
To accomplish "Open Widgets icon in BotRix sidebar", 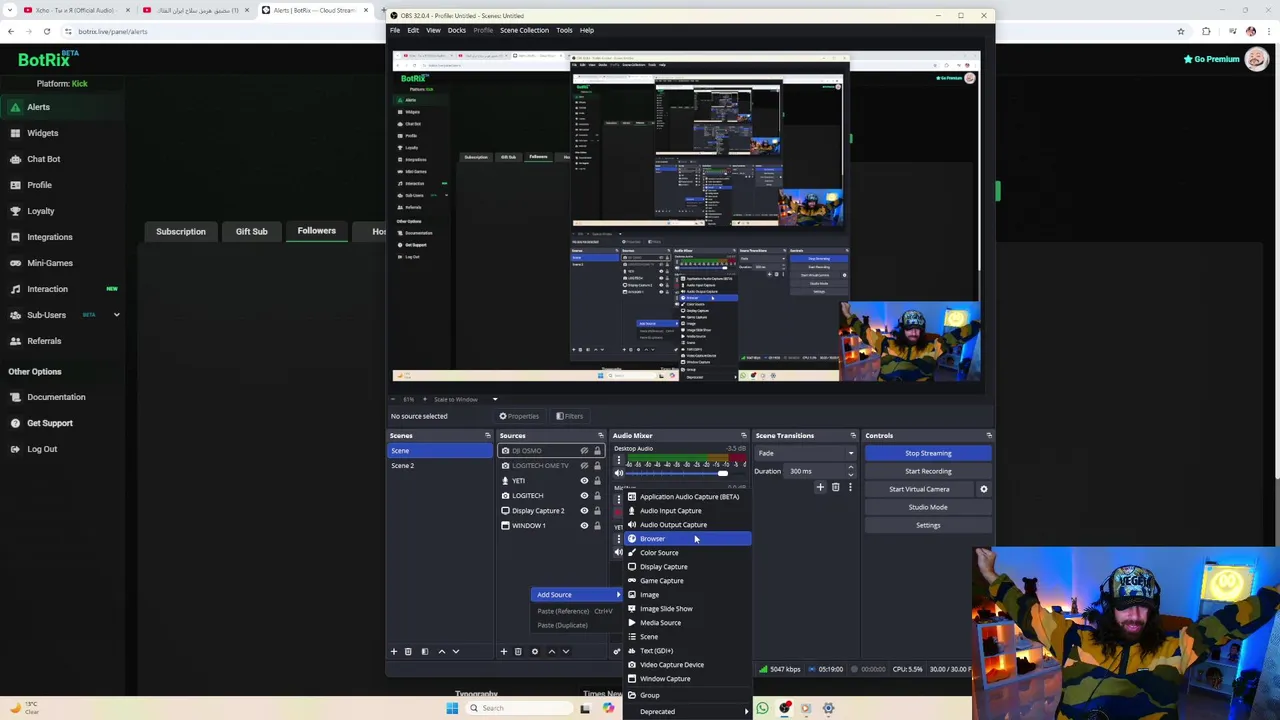I will [x=15, y=133].
